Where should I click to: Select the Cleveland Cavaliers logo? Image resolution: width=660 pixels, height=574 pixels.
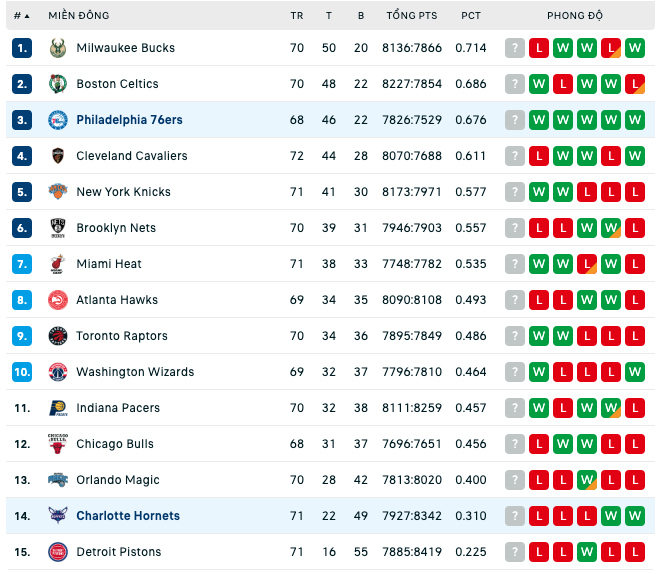(58, 156)
